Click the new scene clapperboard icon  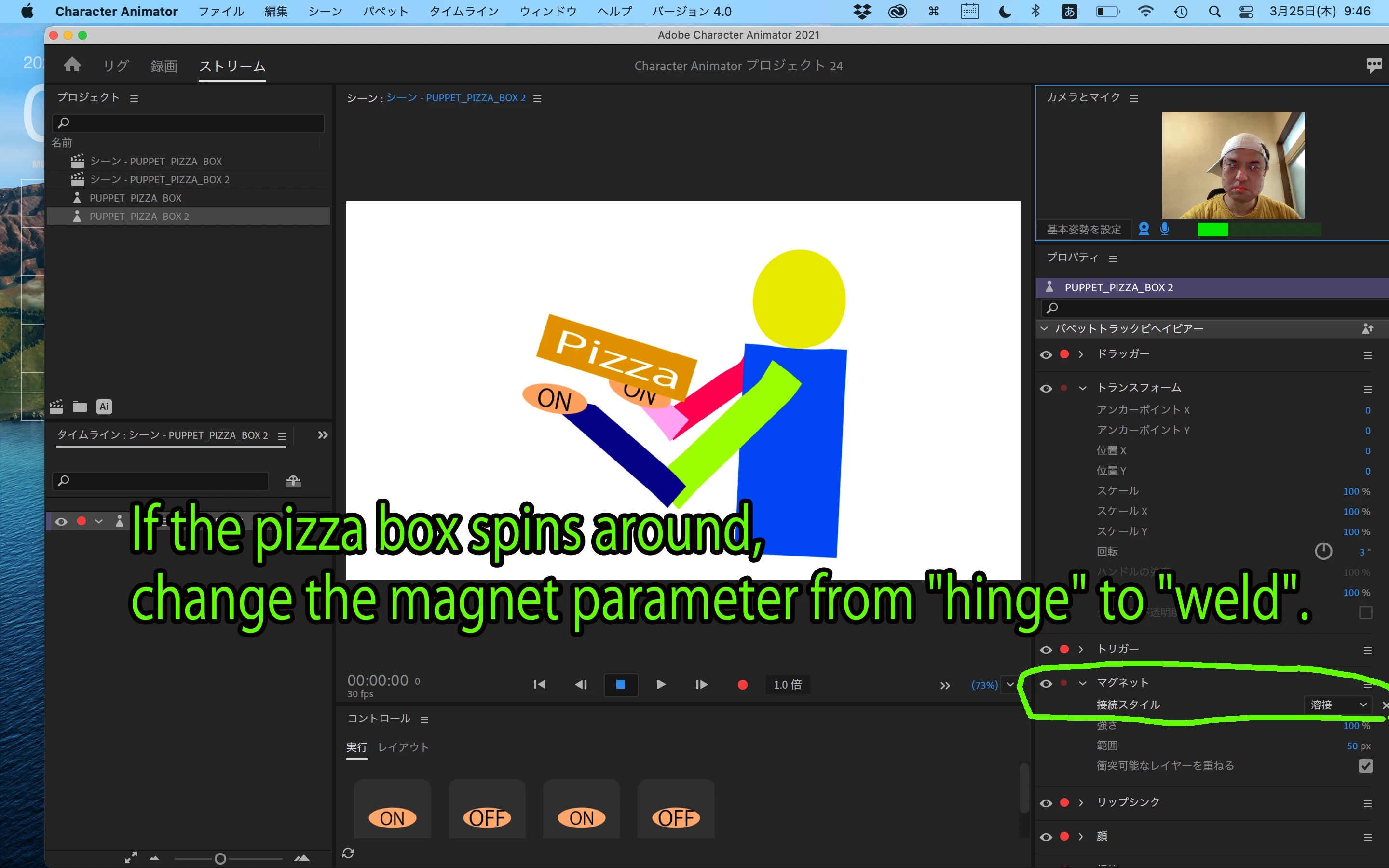tap(56, 407)
